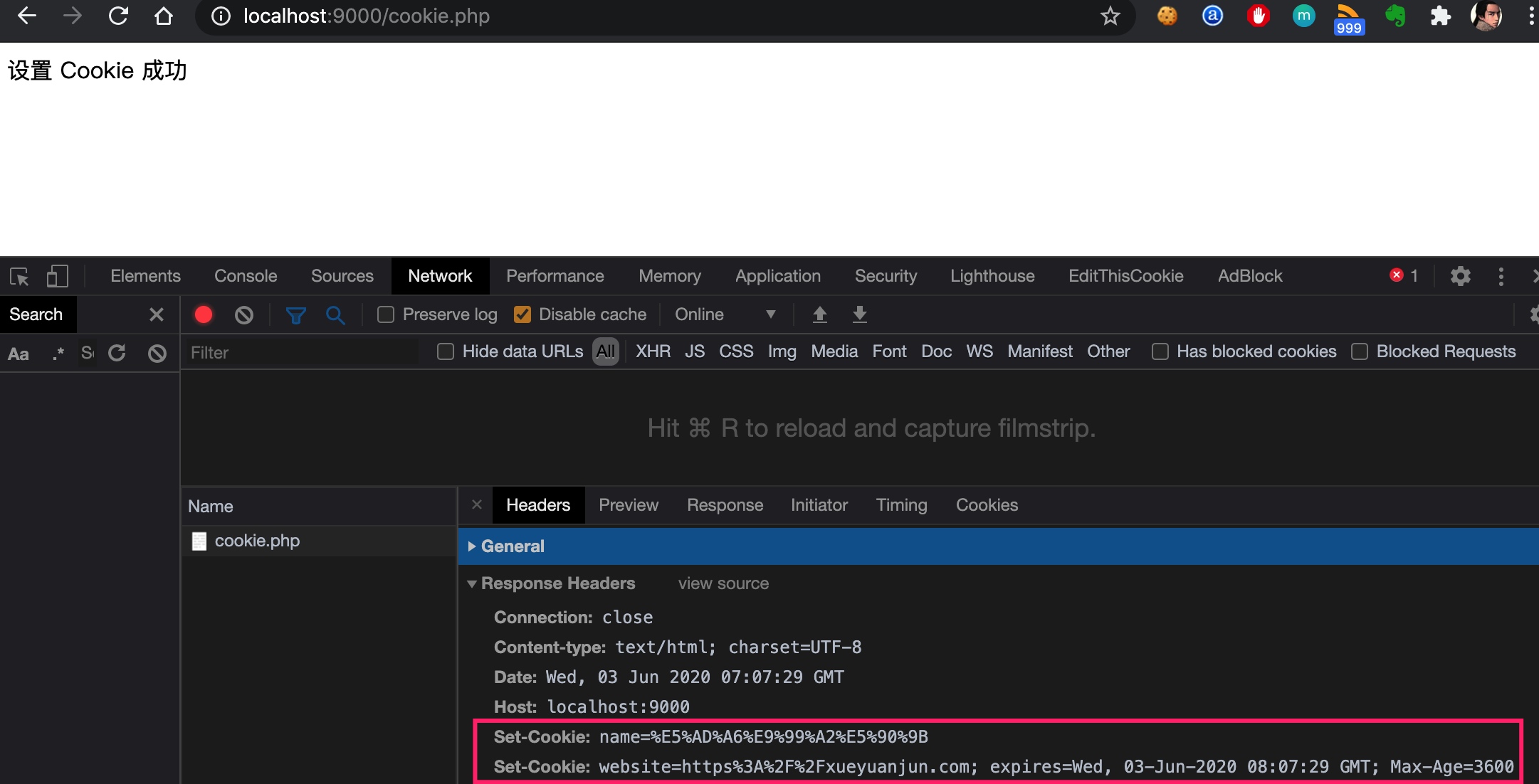
Task: Select the cookie.php request row
Action: coord(319,541)
